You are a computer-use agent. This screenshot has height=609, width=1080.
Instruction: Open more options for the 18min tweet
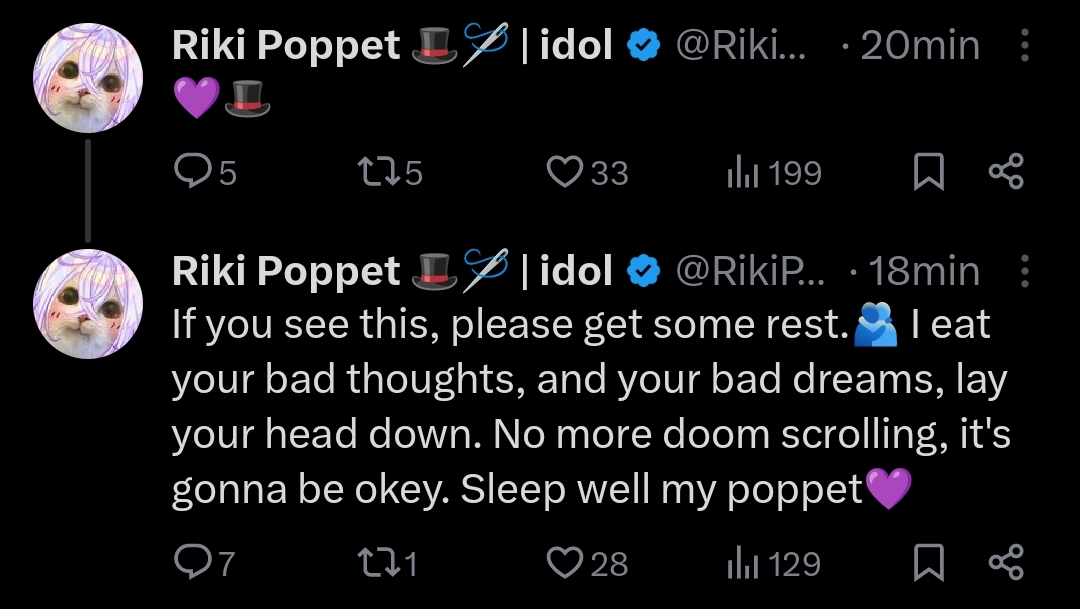[x=1024, y=271]
